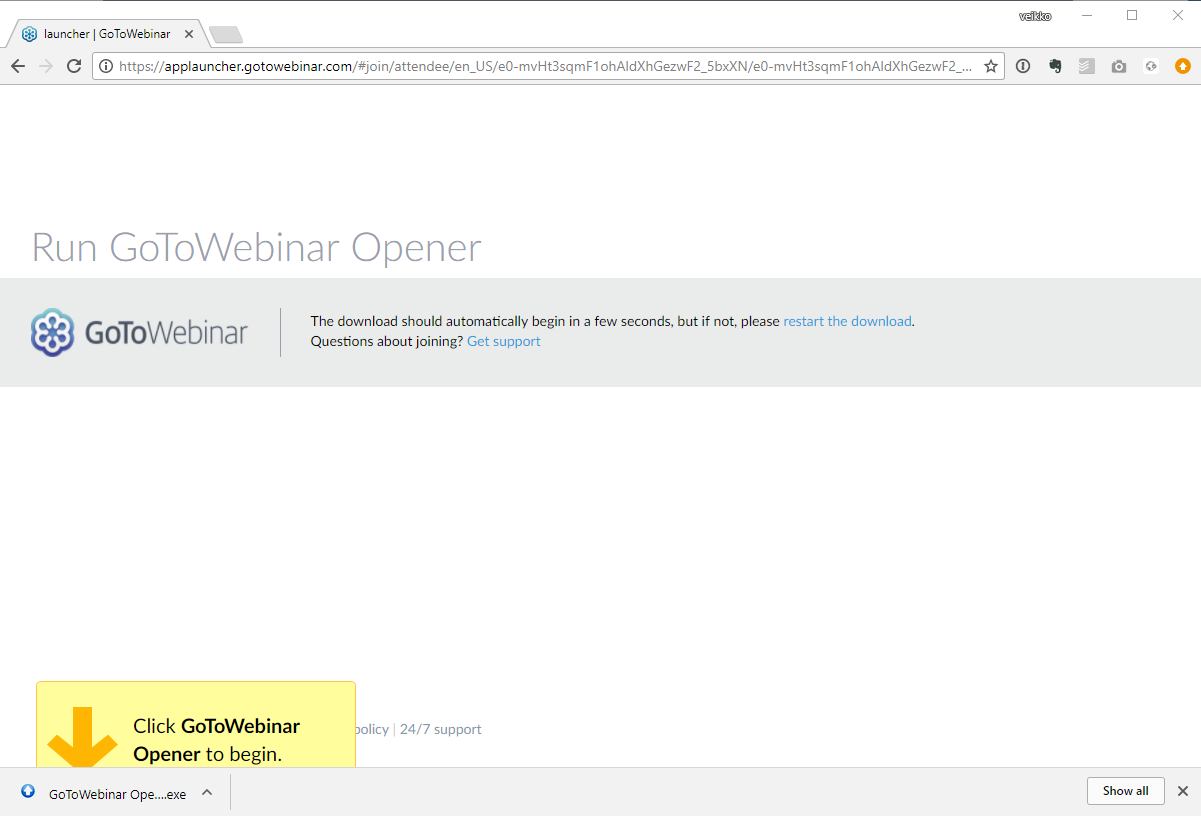Click the GoToWebinar logo

click(x=139, y=332)
